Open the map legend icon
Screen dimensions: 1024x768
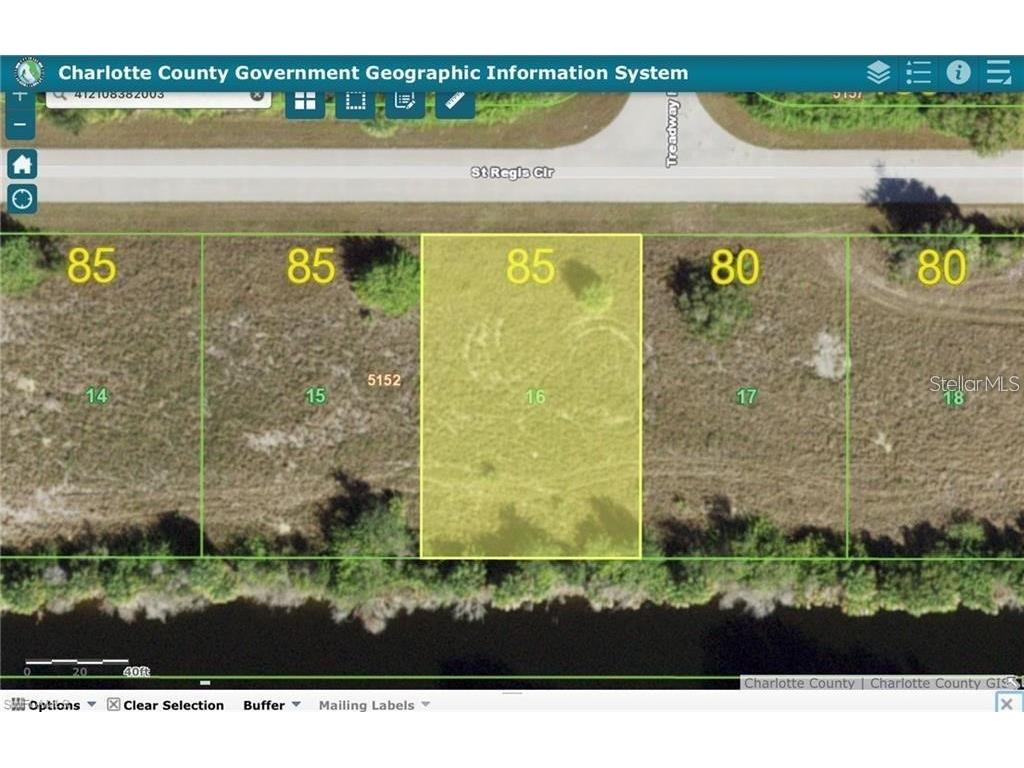pyautogui.click(x=918, y=72)
